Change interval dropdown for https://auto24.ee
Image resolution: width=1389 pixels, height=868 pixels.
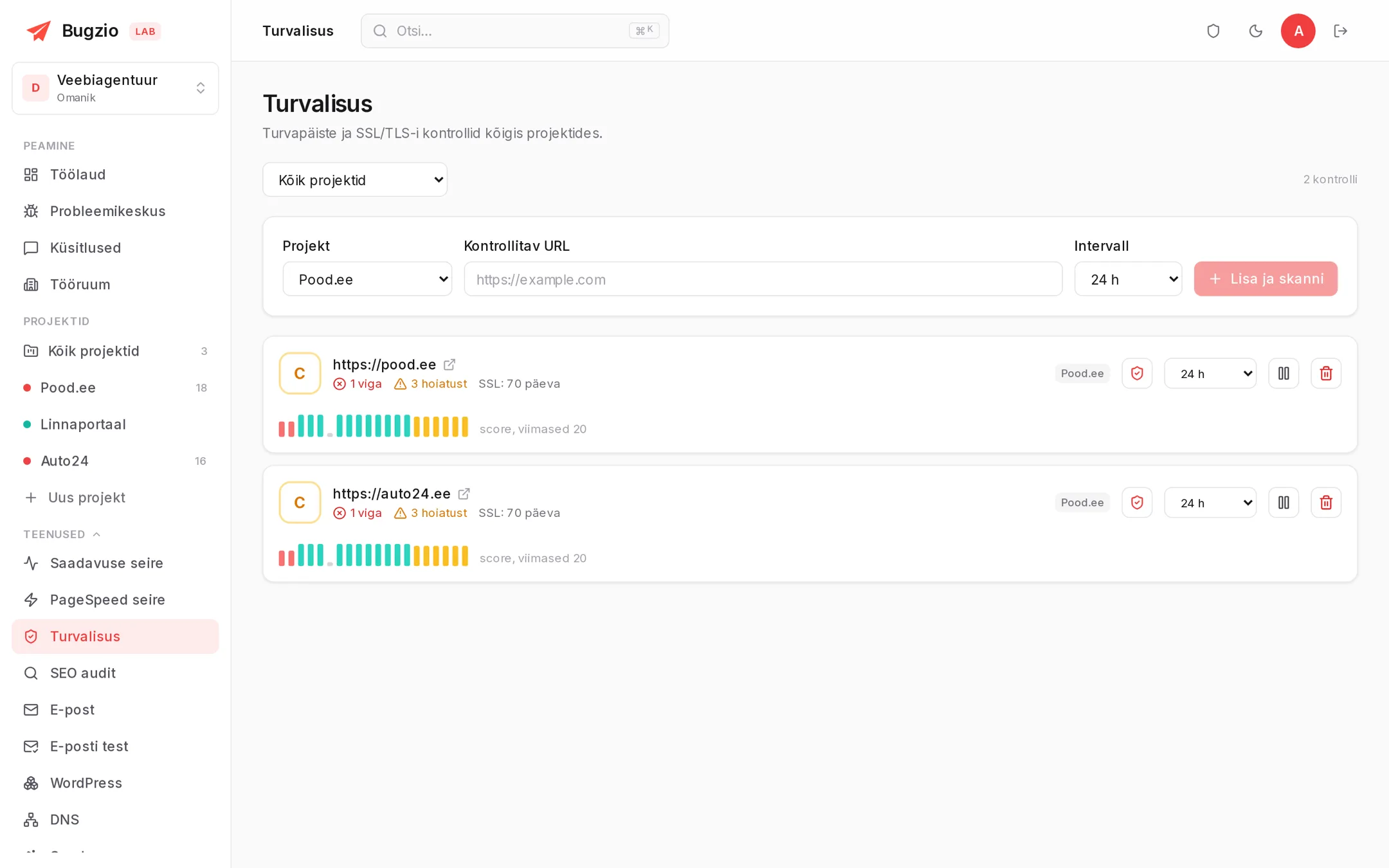click(x=1210, y=503)
